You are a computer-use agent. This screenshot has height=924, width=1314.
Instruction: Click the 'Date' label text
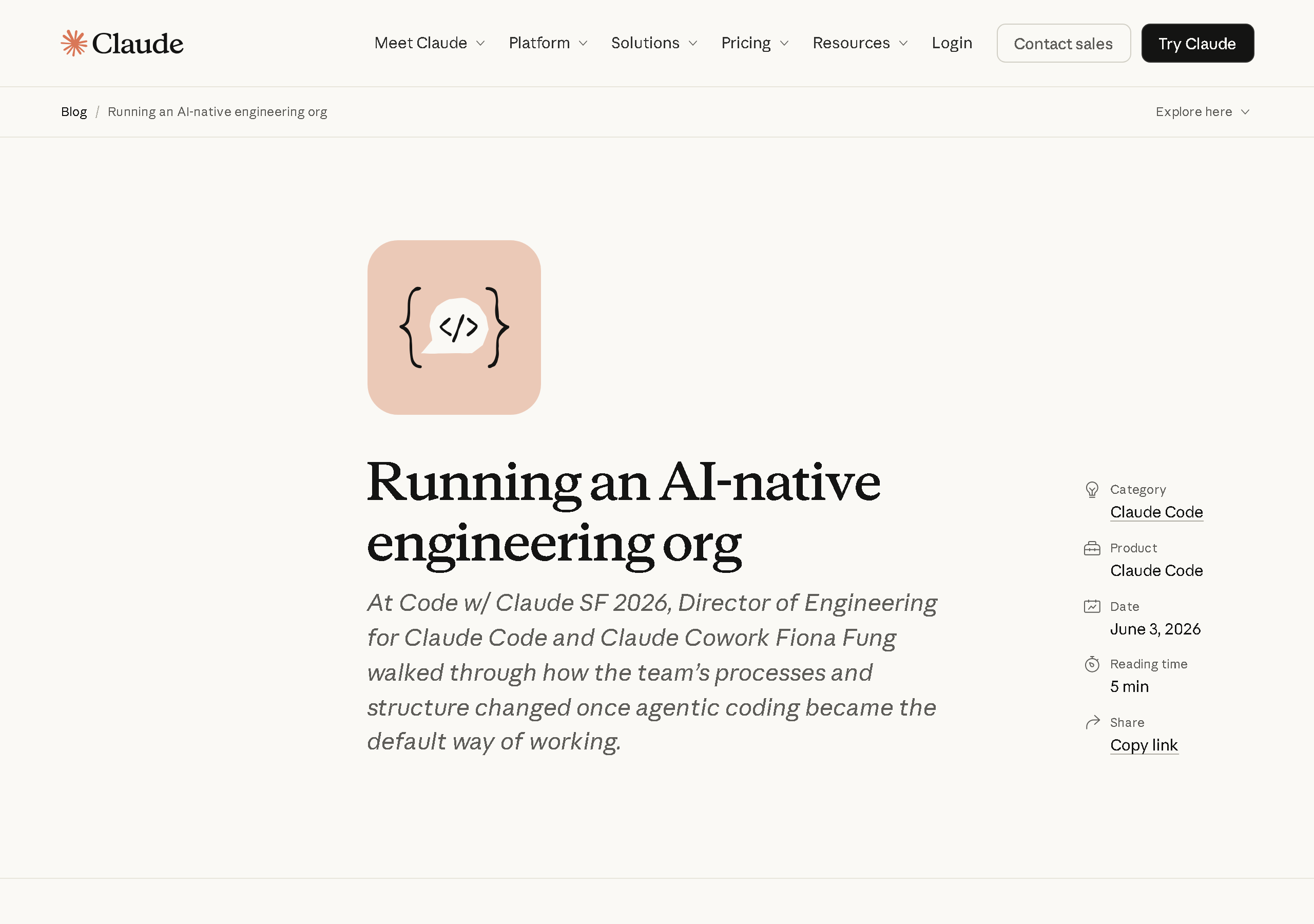click(1124, 606)
